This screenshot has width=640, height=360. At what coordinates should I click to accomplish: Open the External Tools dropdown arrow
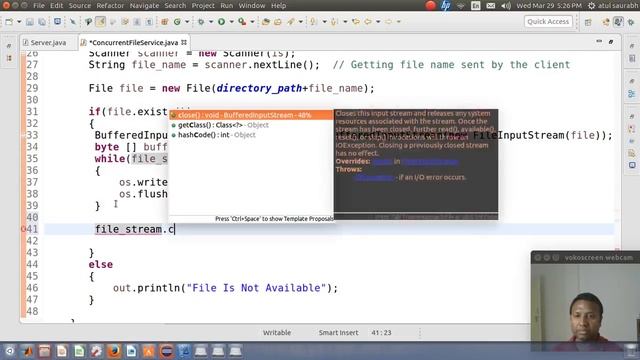[252, 22]
